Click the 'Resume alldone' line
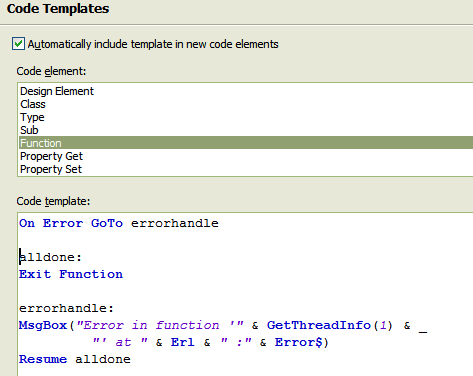Screen dimensions: 473x376 (x=75, y=359)
